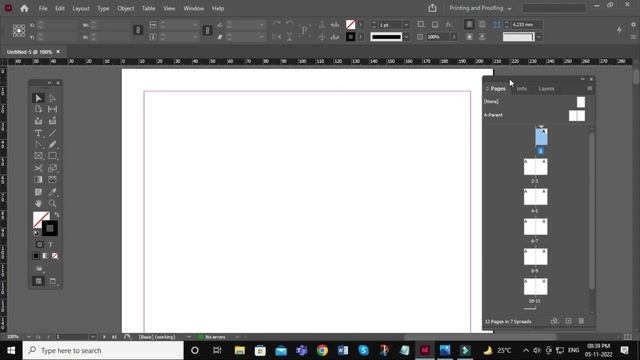Viewport: 640px width, 360px height.
Task: Open the File menu
Action: pyautogui.click(x=43, y=8)
